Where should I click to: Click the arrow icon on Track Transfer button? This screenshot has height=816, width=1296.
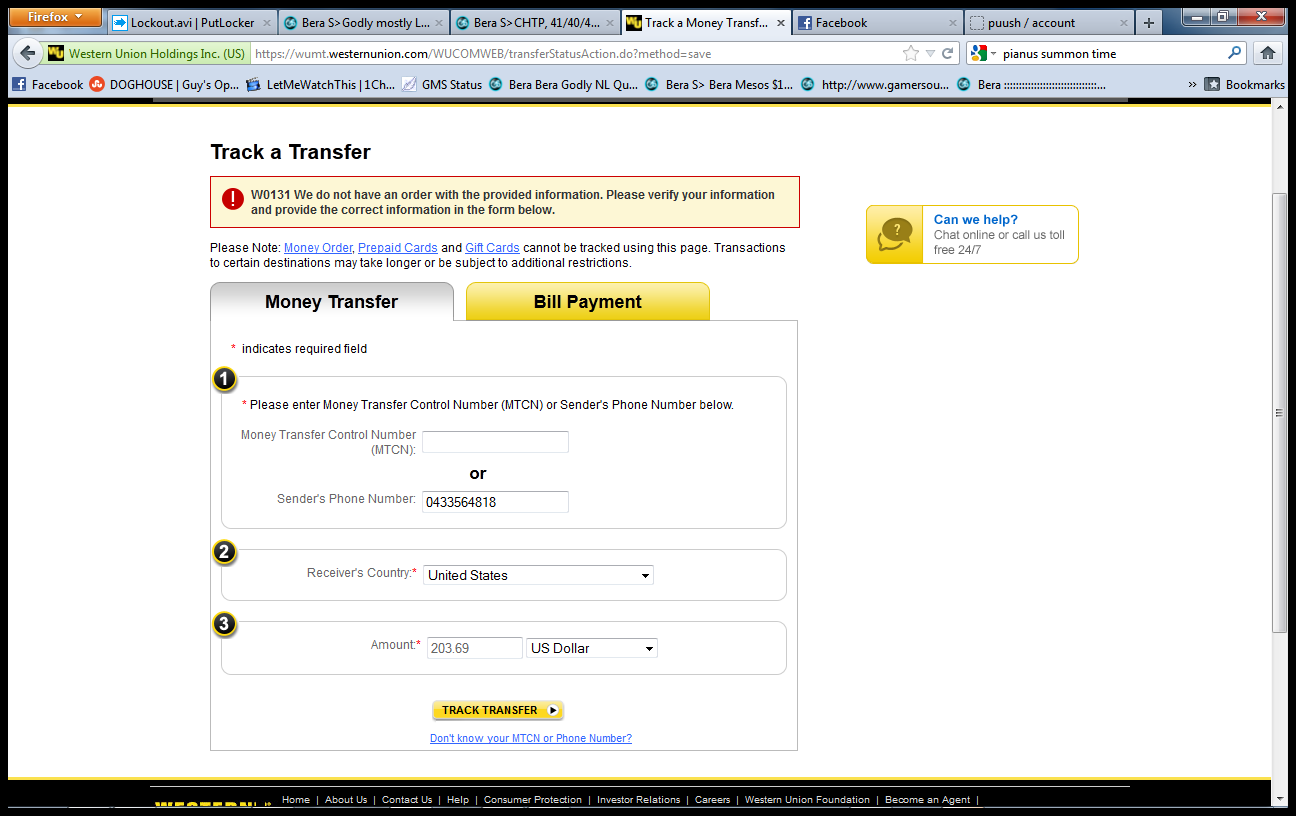coord(553,710)
